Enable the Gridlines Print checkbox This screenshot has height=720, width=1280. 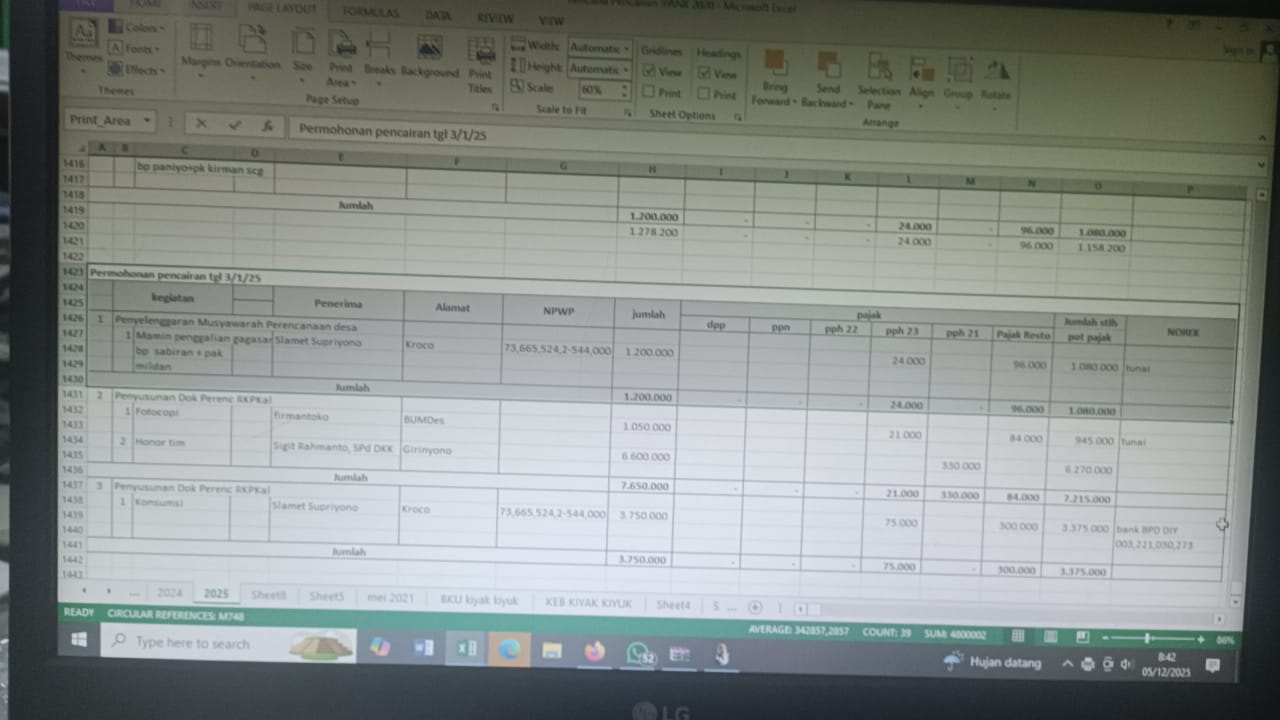pos(649,93)
